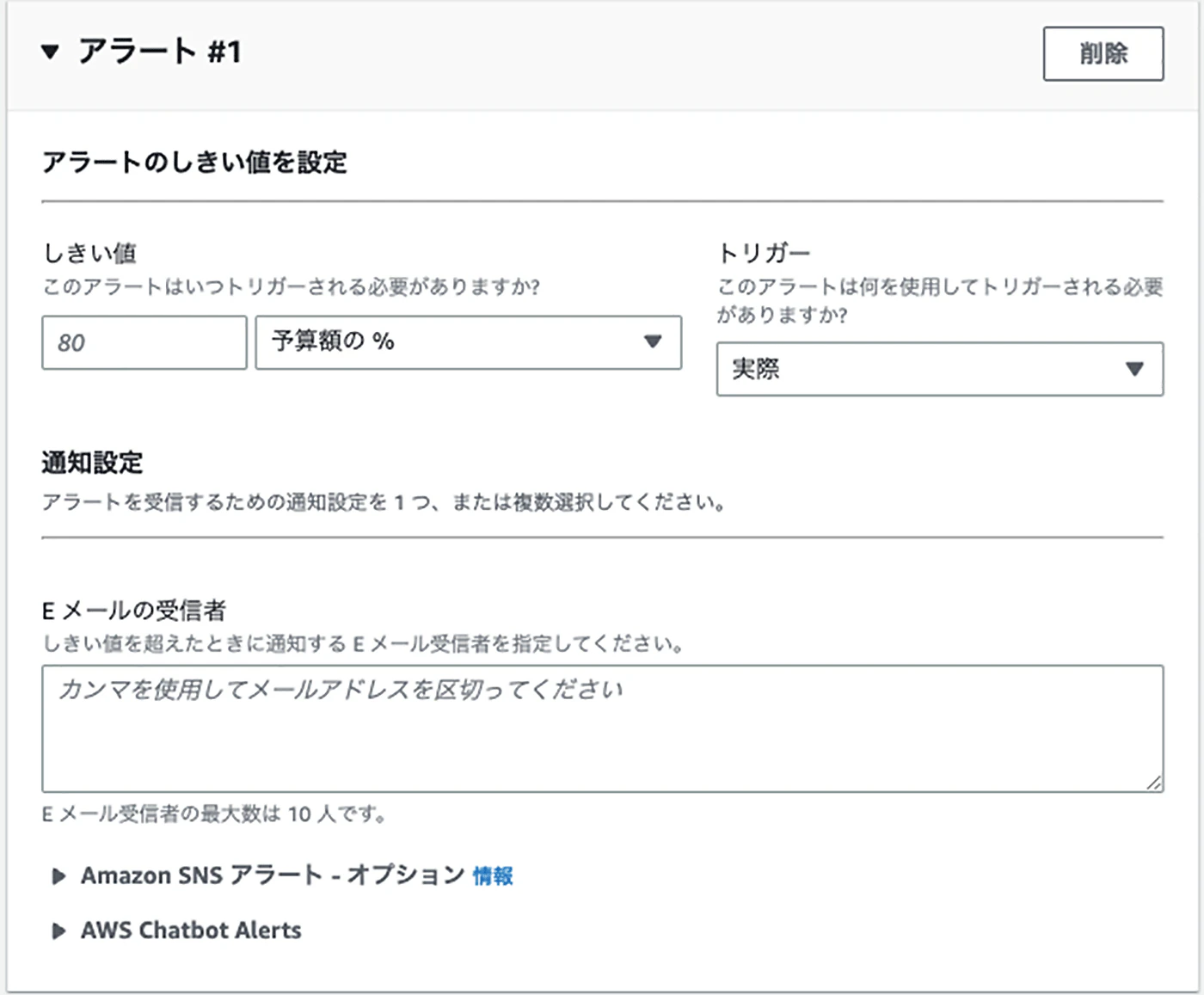Open the トリガー dropdown showing 実際

(x=940, y=369)
